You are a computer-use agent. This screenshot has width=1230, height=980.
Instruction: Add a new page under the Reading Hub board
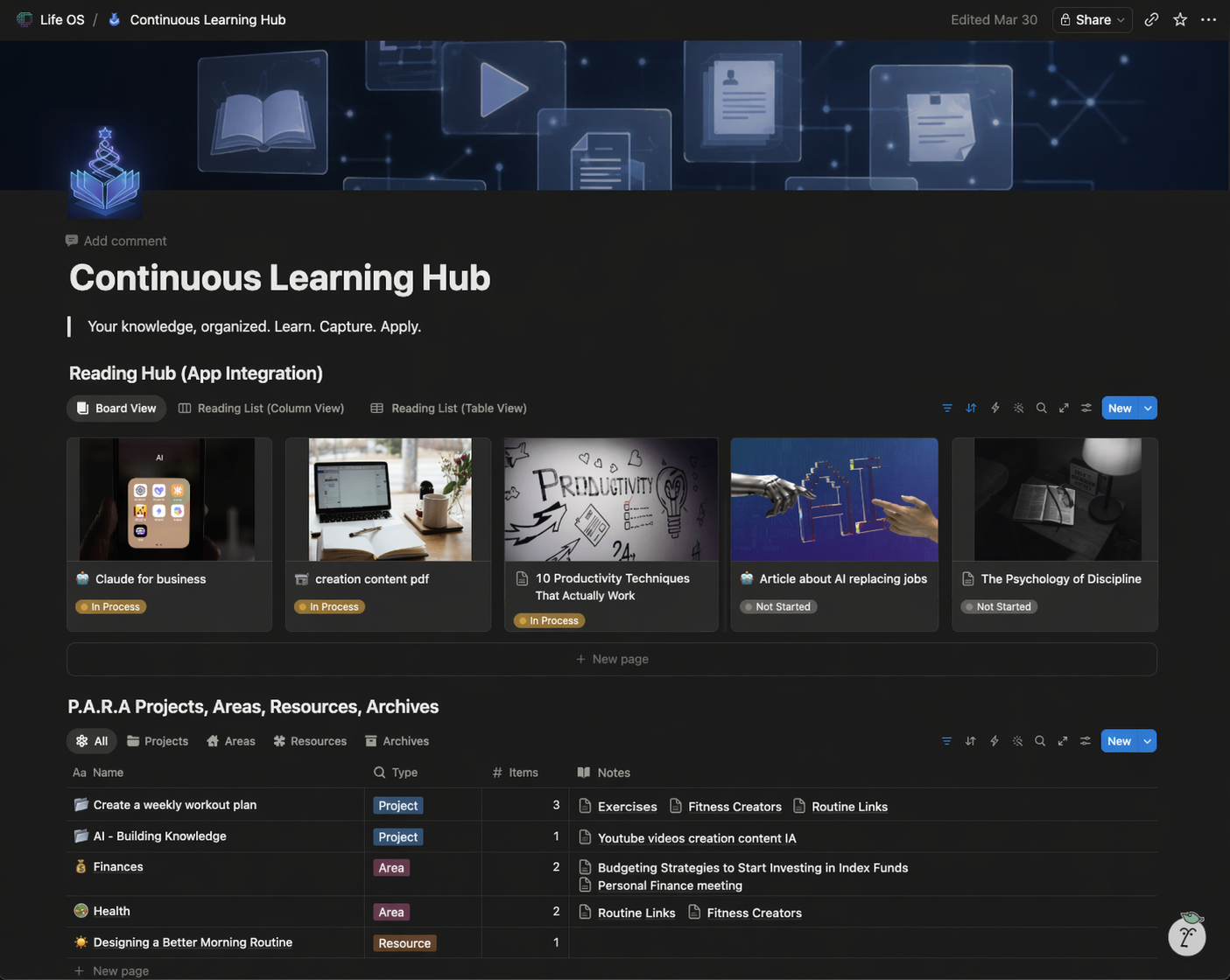(x=612, y=659)
